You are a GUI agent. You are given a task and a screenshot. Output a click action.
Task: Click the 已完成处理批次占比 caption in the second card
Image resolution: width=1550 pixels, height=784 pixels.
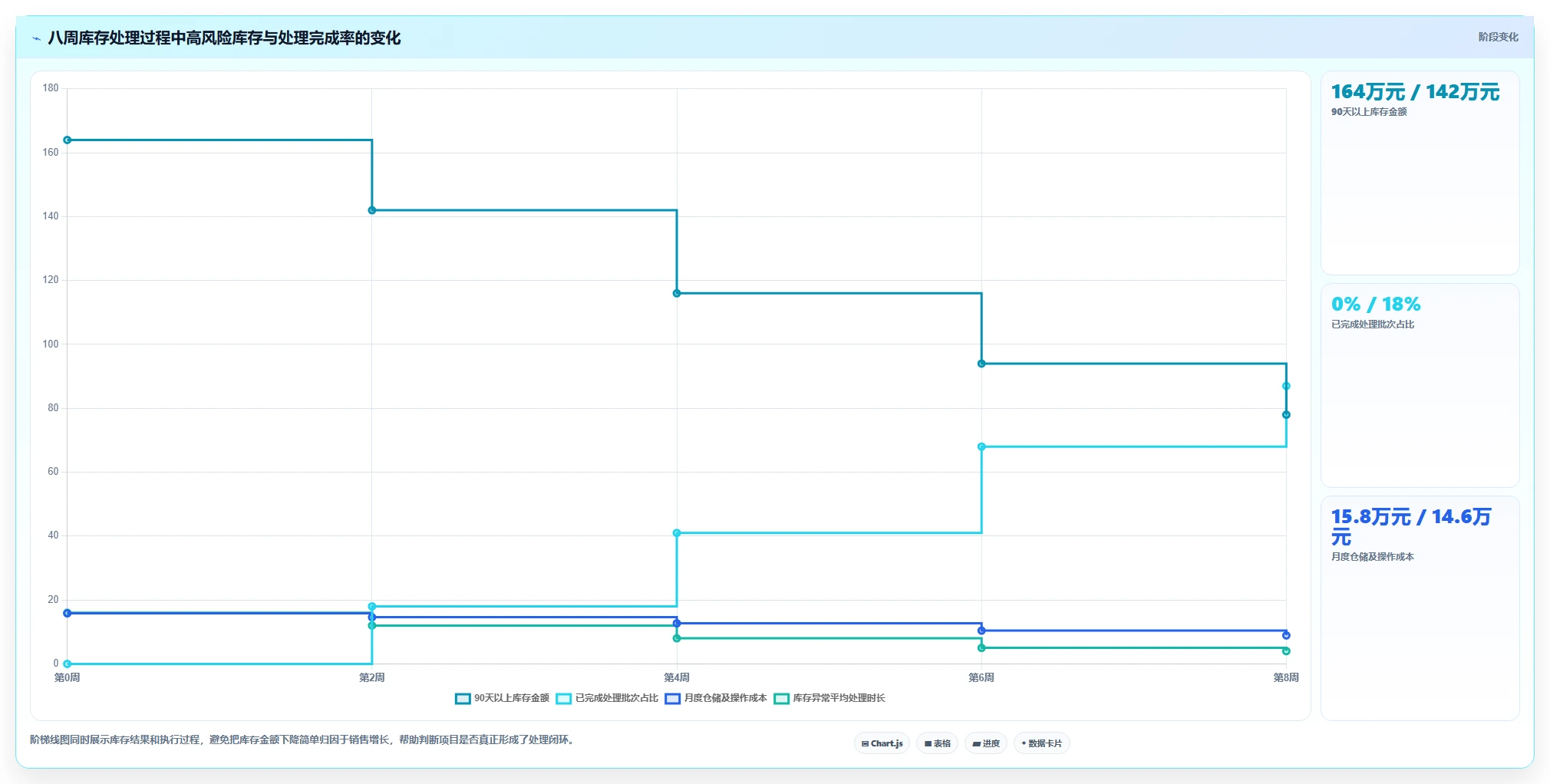tap(1373, 324)
